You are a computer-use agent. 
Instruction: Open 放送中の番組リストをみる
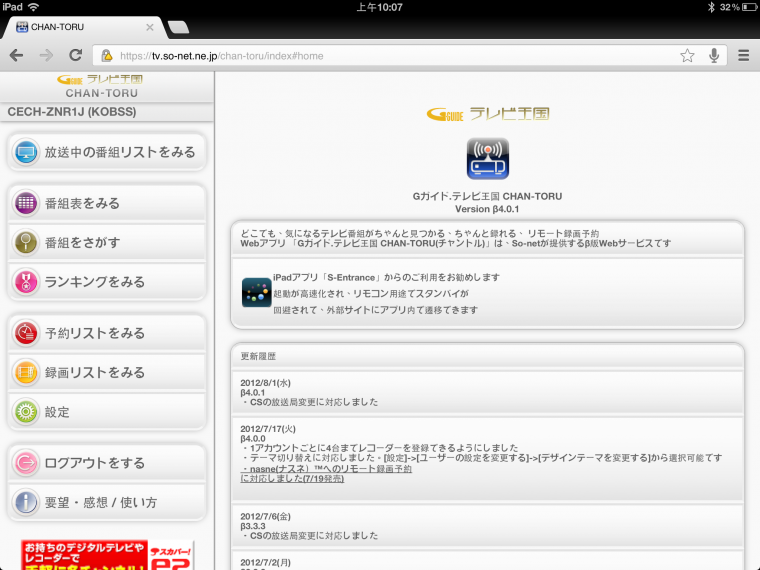tap(107, 152)
